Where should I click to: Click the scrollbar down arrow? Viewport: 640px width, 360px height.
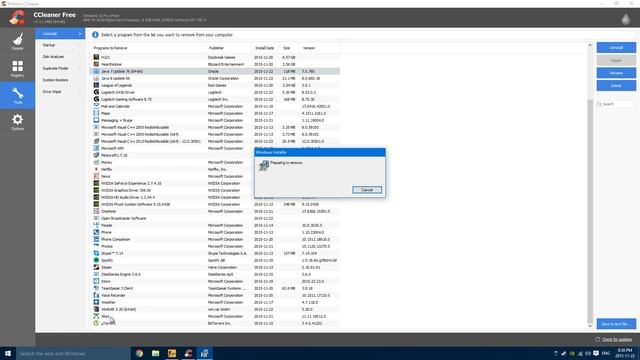[590, 326]
